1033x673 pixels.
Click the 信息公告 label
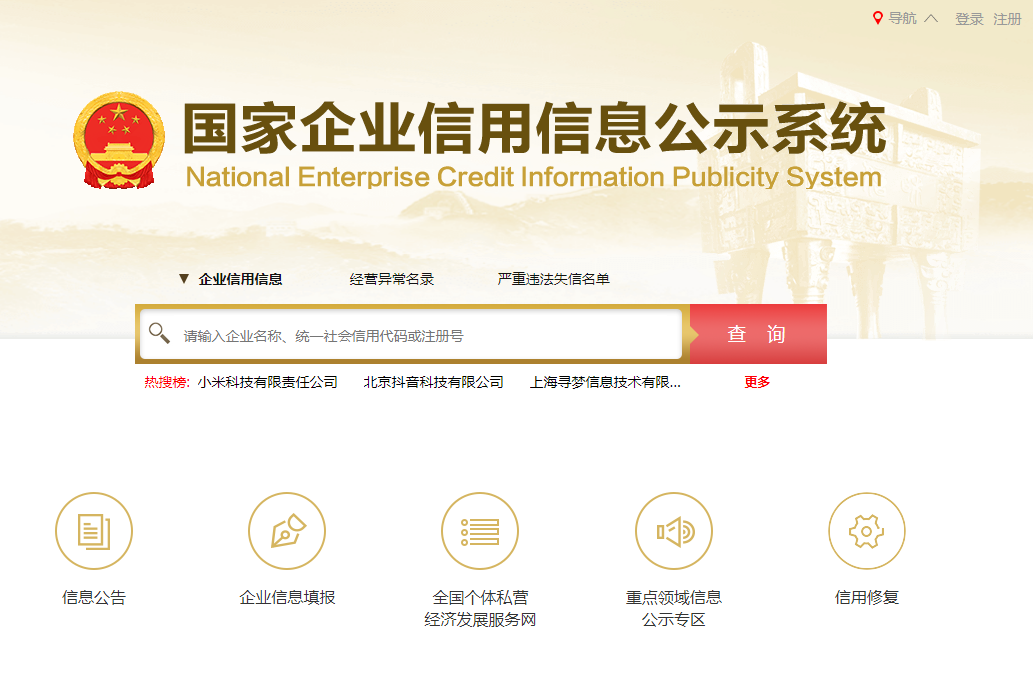pyautogui.click(x=94, y=597)
